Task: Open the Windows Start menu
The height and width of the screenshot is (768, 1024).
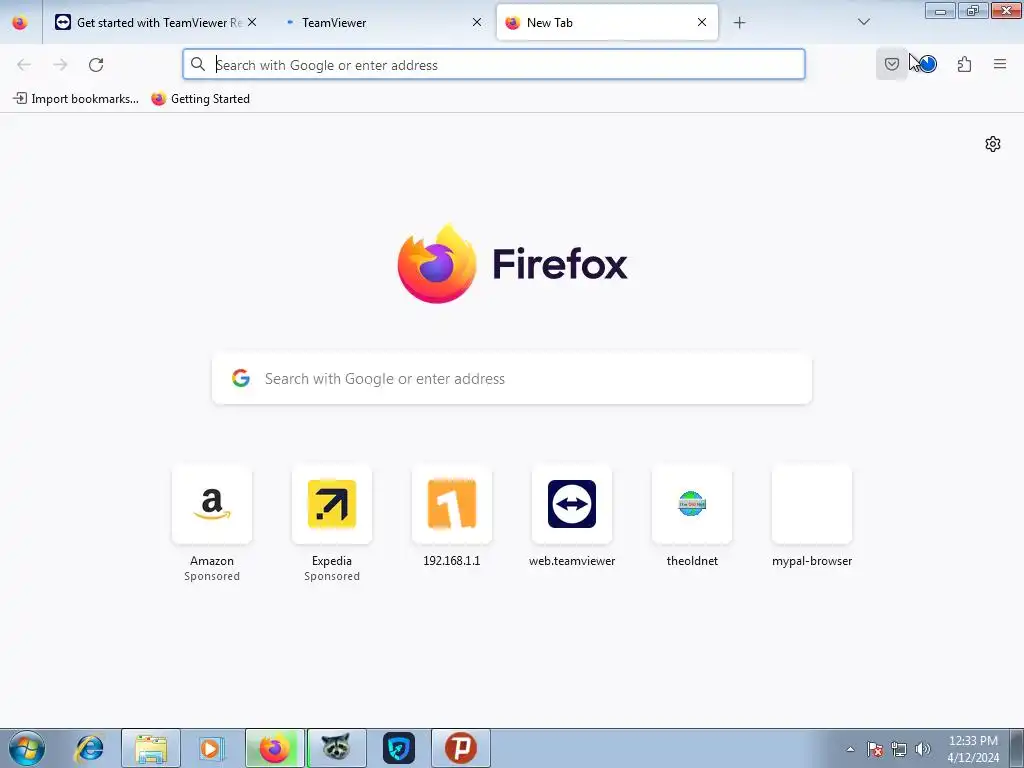Action: (27, 748)
